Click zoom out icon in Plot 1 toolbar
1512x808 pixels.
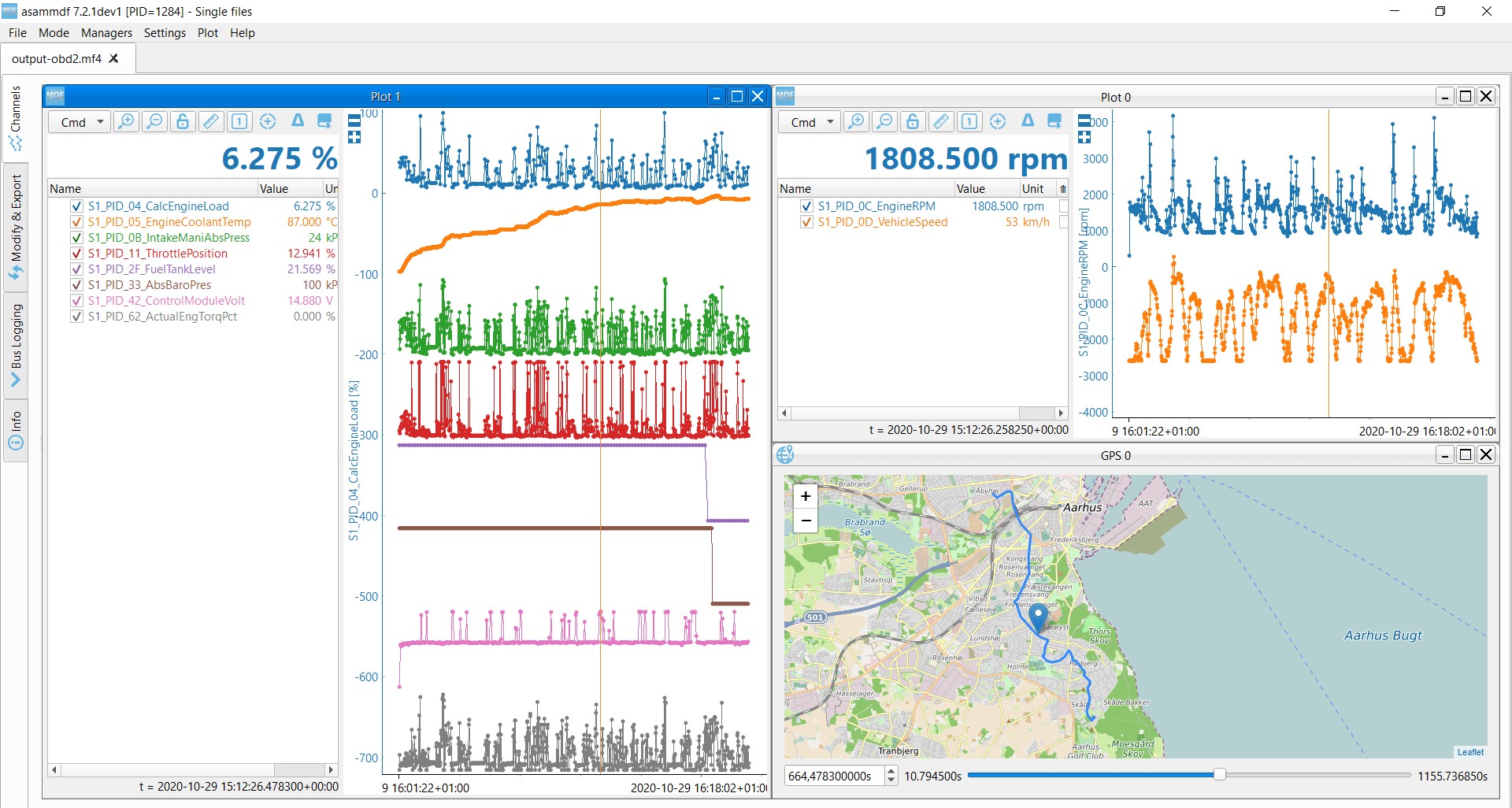tap(154, 121)
